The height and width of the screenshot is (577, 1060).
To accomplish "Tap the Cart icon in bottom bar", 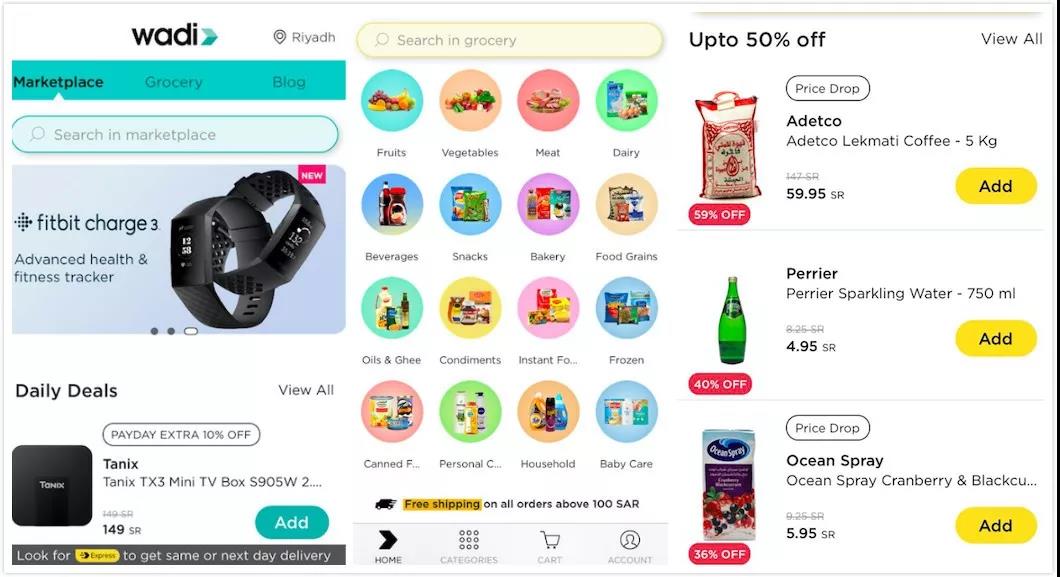I will [550, 540].
